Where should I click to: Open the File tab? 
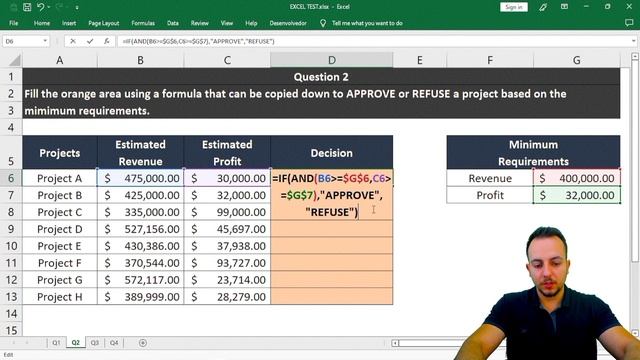13,23
